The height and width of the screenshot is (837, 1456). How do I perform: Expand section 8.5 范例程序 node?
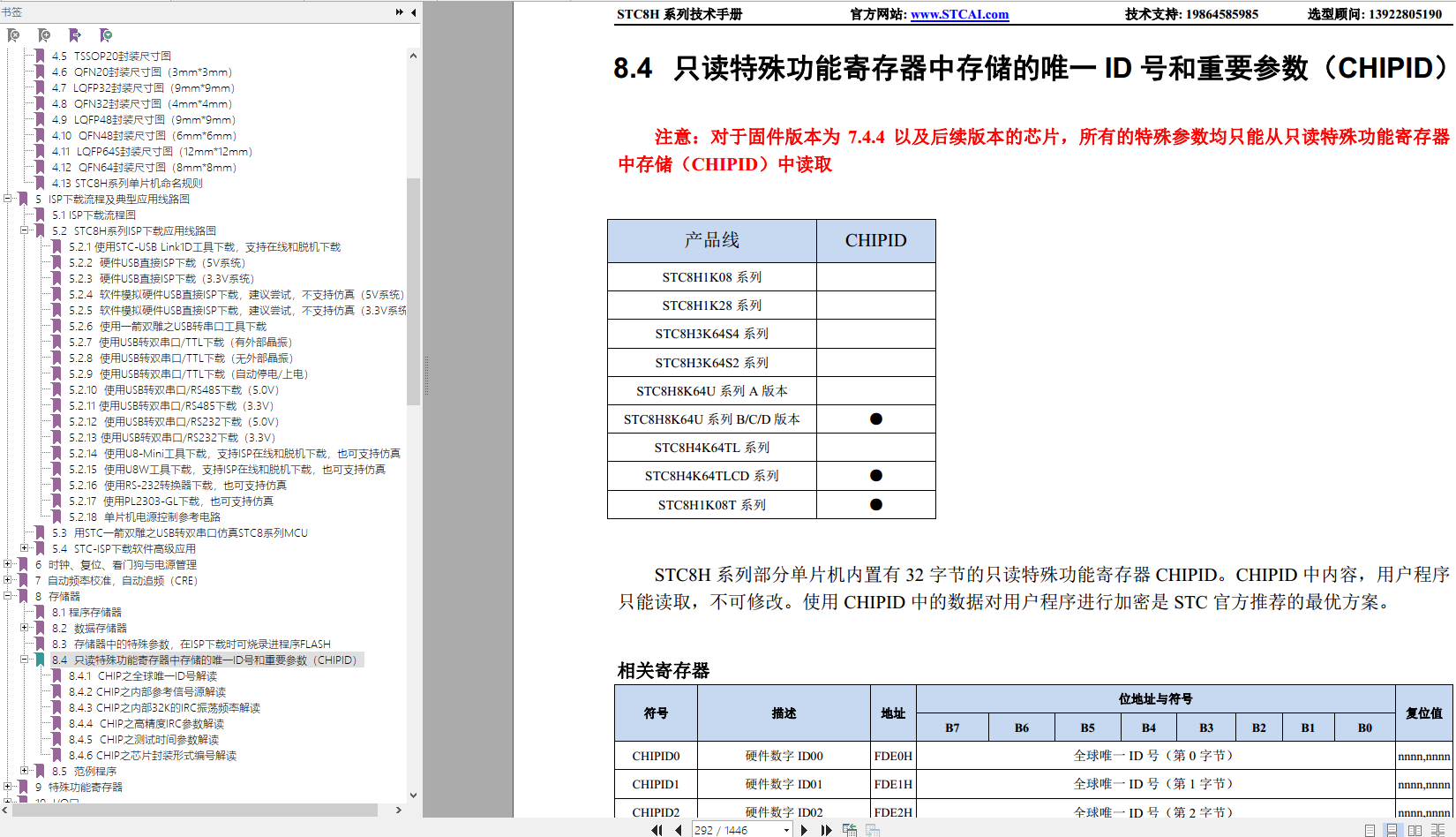[x=26, y=771]
